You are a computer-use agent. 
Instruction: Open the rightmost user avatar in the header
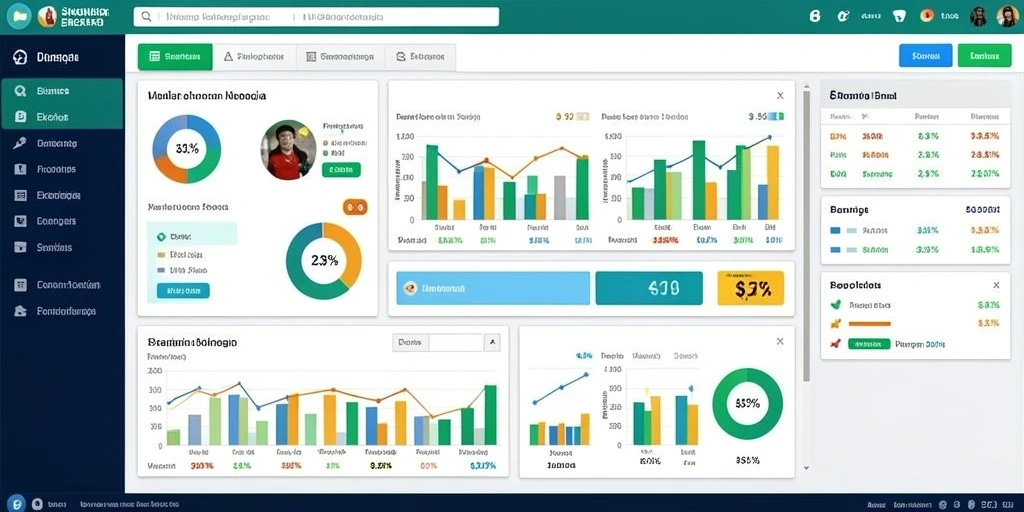tap(1007, 16)
